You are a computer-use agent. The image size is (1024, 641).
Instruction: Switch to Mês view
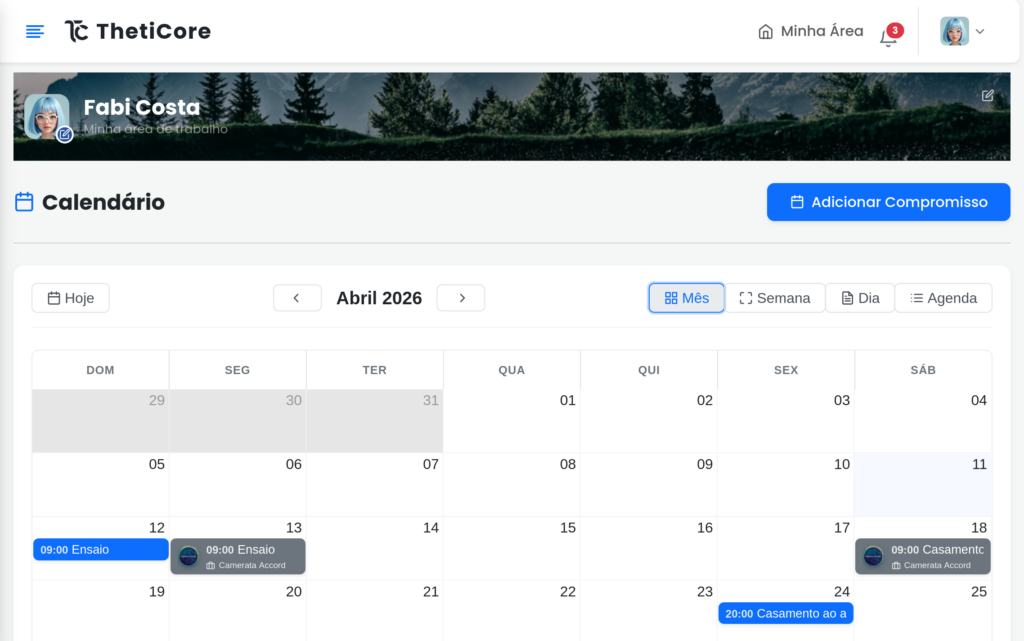pos(686,298)
